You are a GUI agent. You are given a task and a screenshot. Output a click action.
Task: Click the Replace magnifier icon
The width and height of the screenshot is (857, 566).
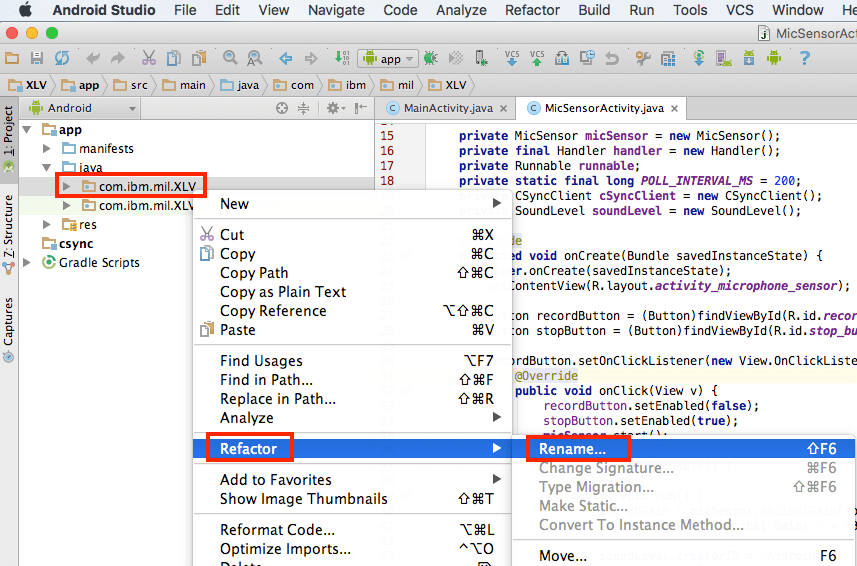[255, 58]
